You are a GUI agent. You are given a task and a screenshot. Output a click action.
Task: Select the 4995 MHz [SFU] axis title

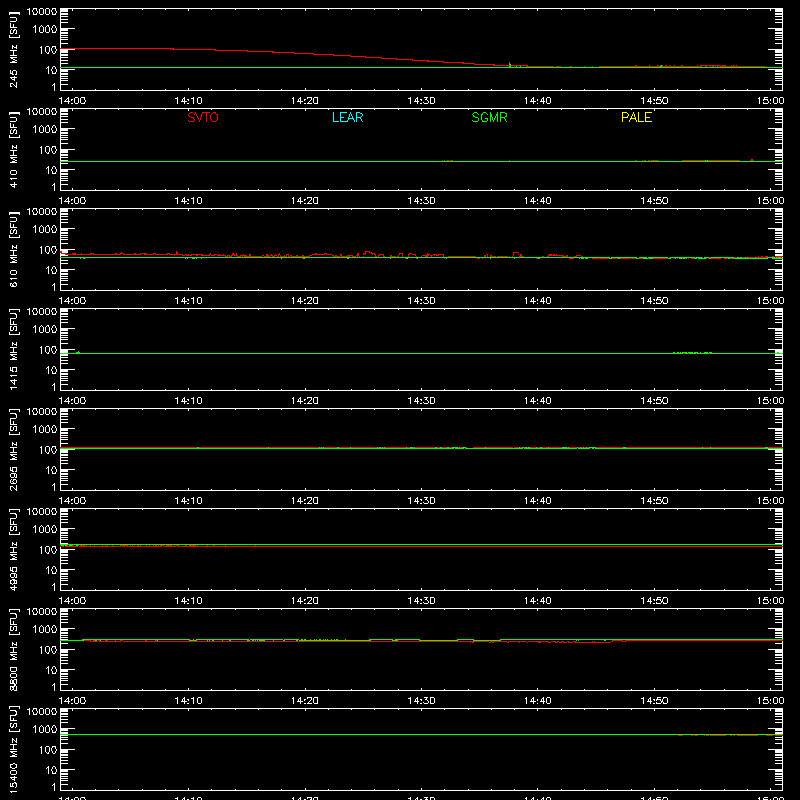(13, 549)
